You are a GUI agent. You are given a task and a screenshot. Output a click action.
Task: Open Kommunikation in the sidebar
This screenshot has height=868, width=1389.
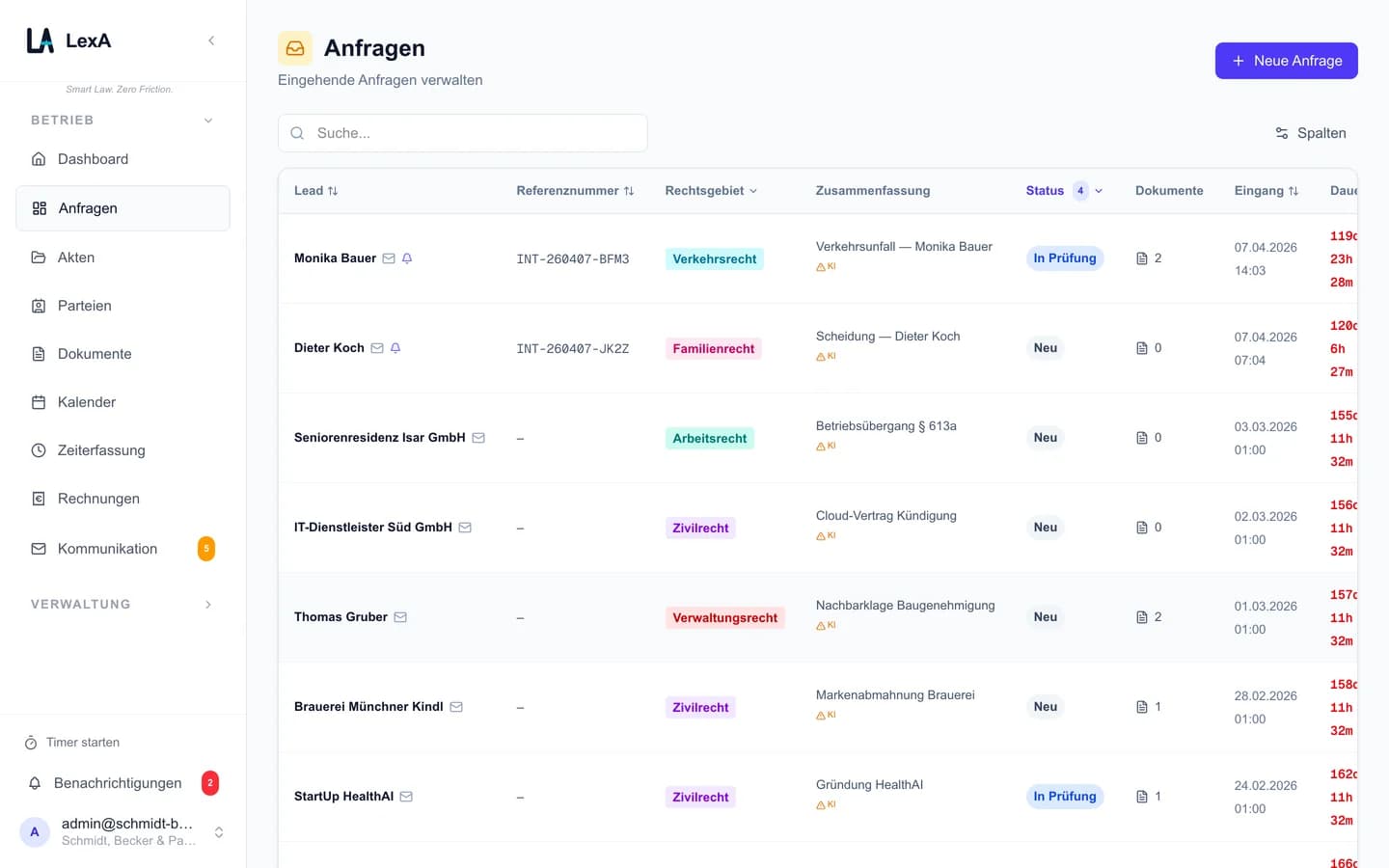(x=123, y=549)
